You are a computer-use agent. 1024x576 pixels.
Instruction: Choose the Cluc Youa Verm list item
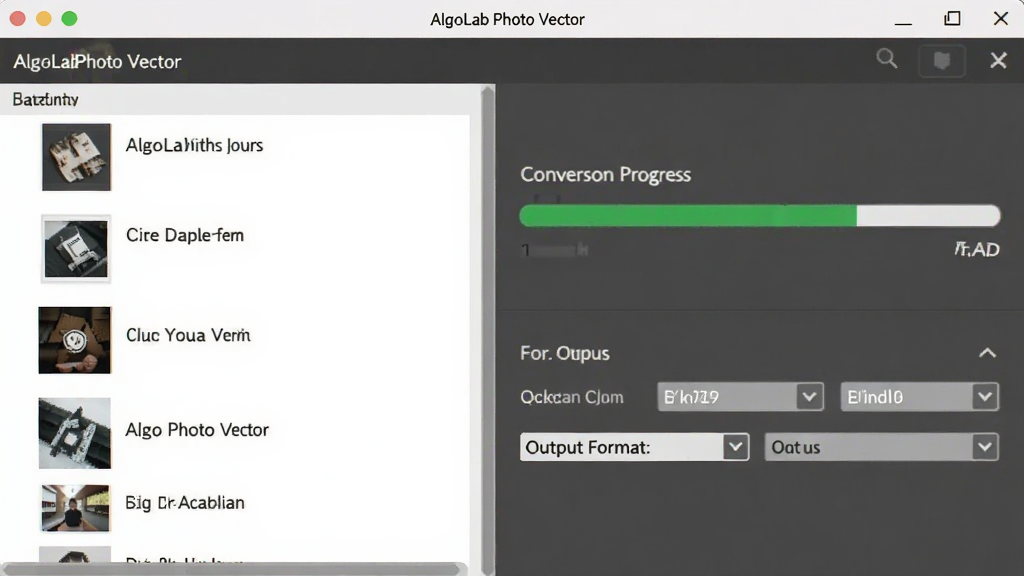pos(188,335)
